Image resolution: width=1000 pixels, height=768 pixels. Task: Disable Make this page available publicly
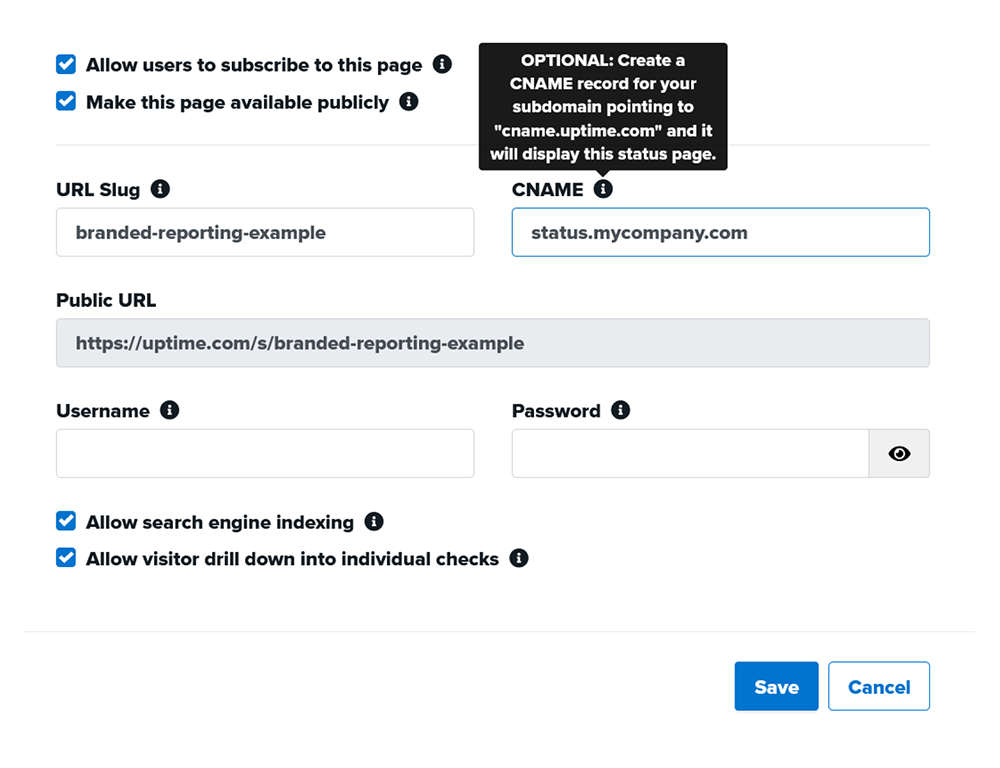(x=66, y=102)
